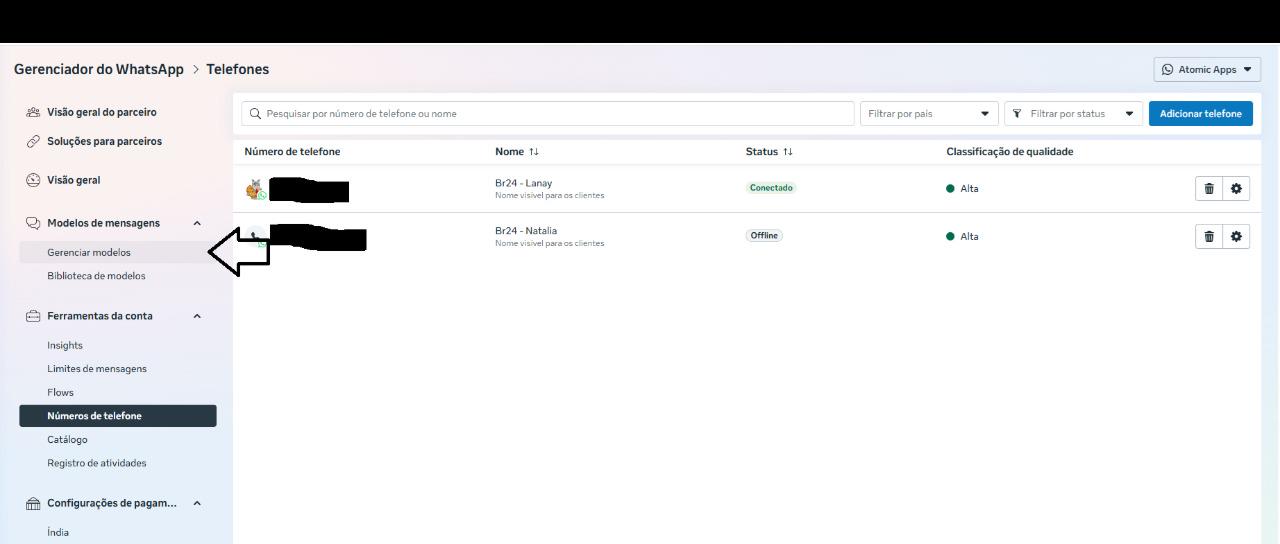Open Gerenciar modelos in the sidebar
Viewport: 1280px width, 544px height.
[x=89, y=253]
